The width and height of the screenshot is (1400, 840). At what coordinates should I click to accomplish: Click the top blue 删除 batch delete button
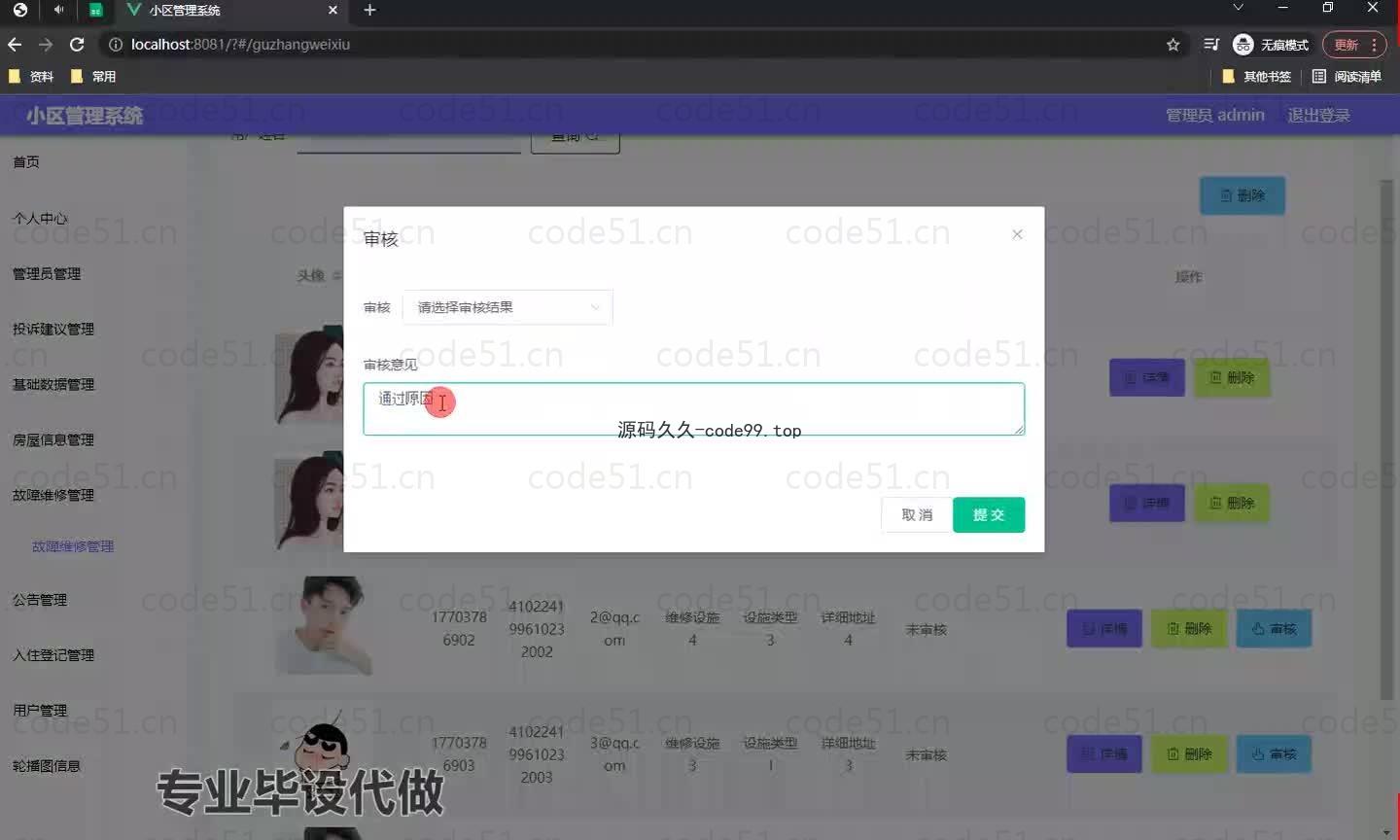1242,195
